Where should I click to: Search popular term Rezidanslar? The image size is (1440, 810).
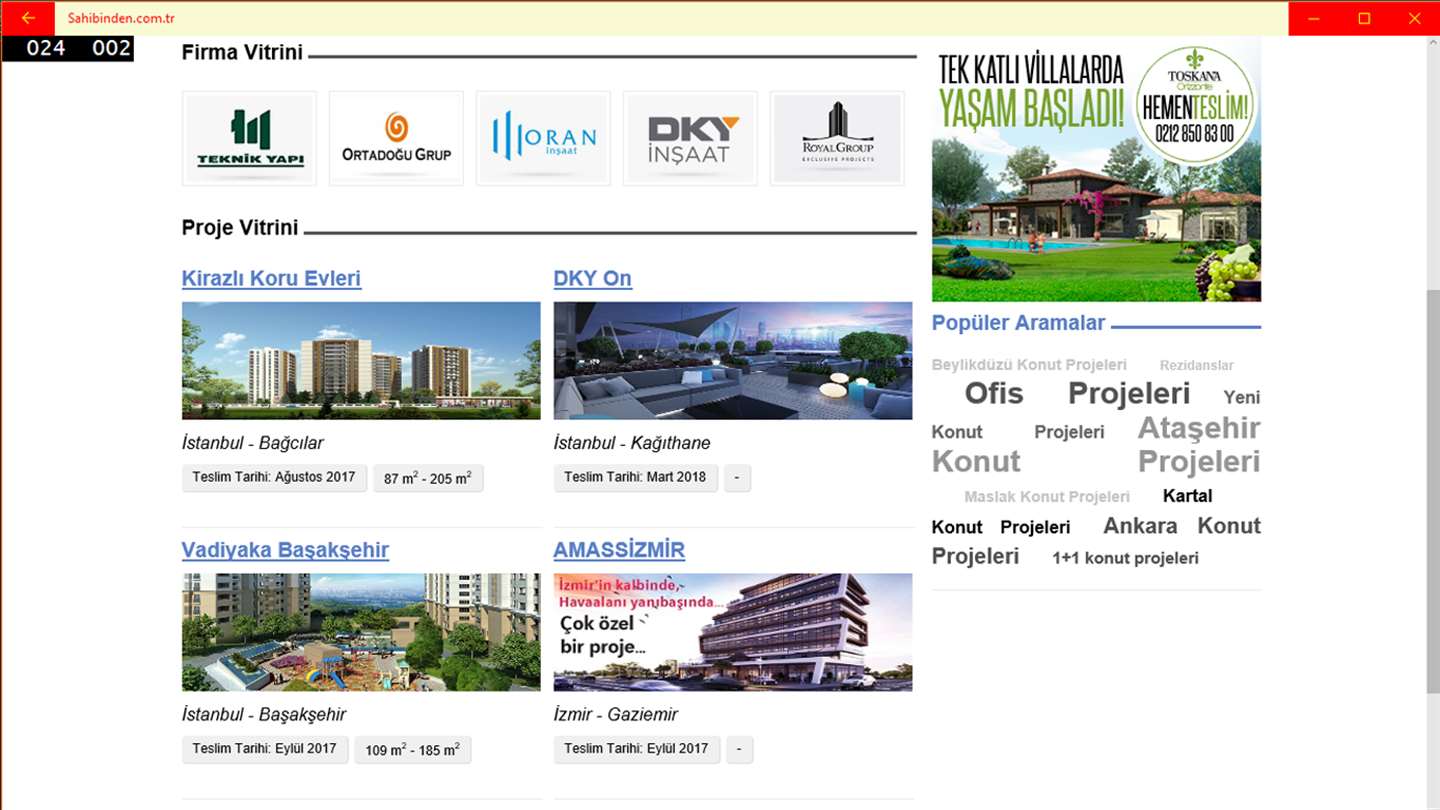[1196, 366]
